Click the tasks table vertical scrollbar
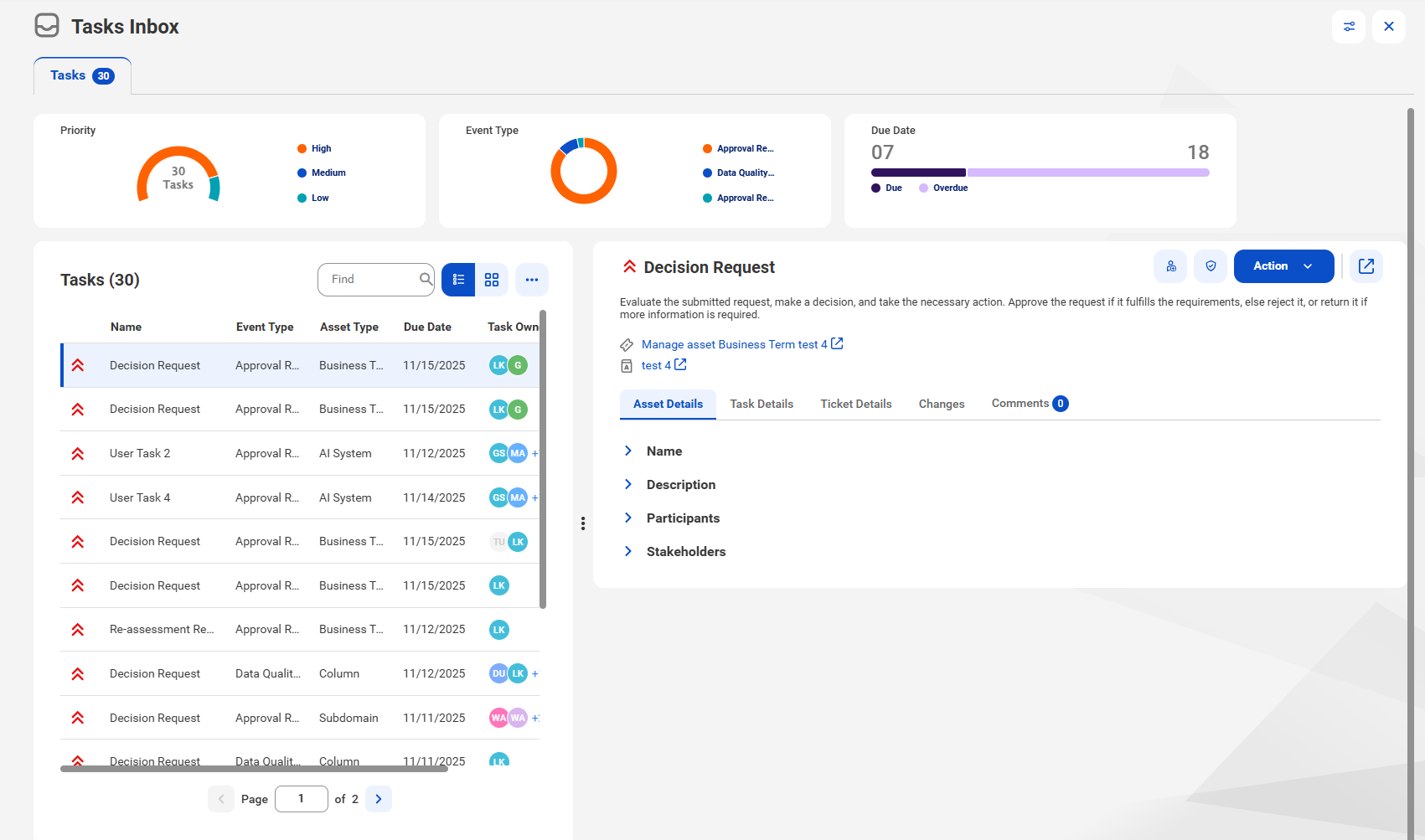Viewport: 1425px width, 840px height. 543,459
